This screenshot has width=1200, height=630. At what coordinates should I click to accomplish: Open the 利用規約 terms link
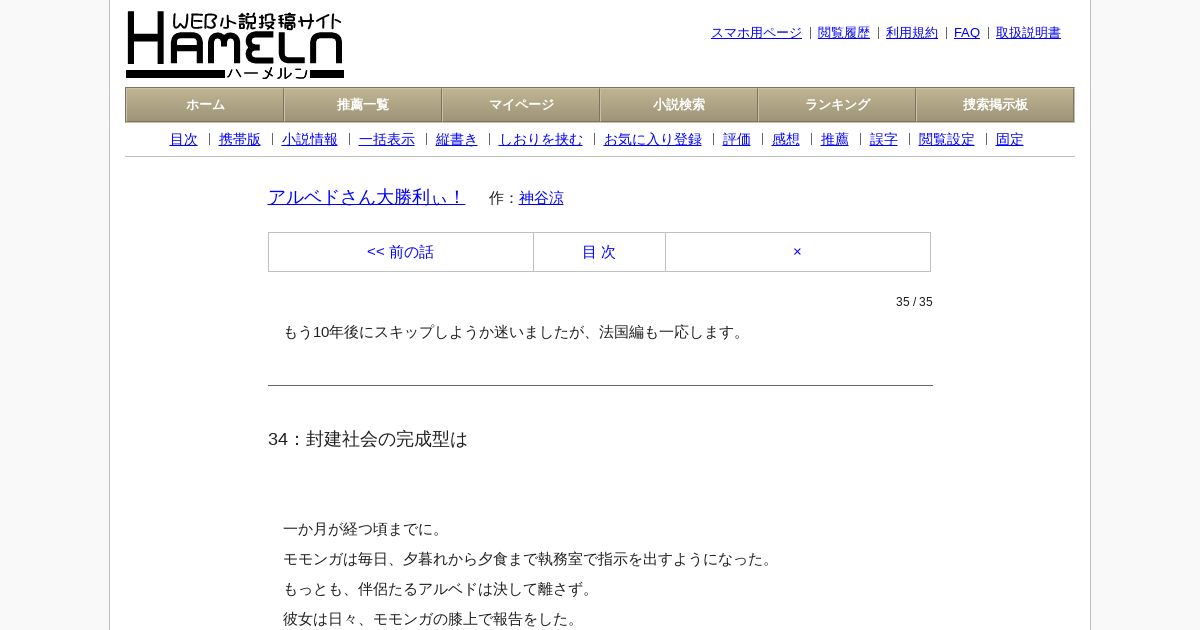[x=912, y=33]
